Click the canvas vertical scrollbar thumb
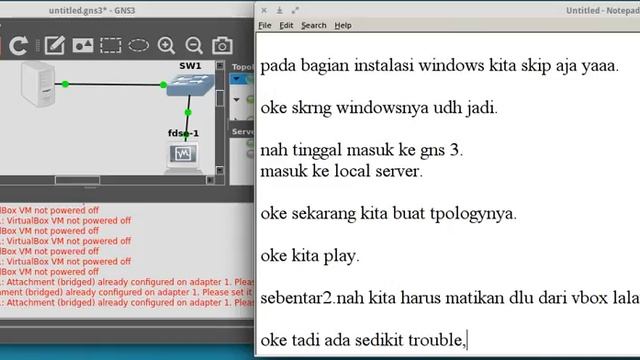Viewport: 640px width, 360px height. pyautogui.click(x=220, y=98)
